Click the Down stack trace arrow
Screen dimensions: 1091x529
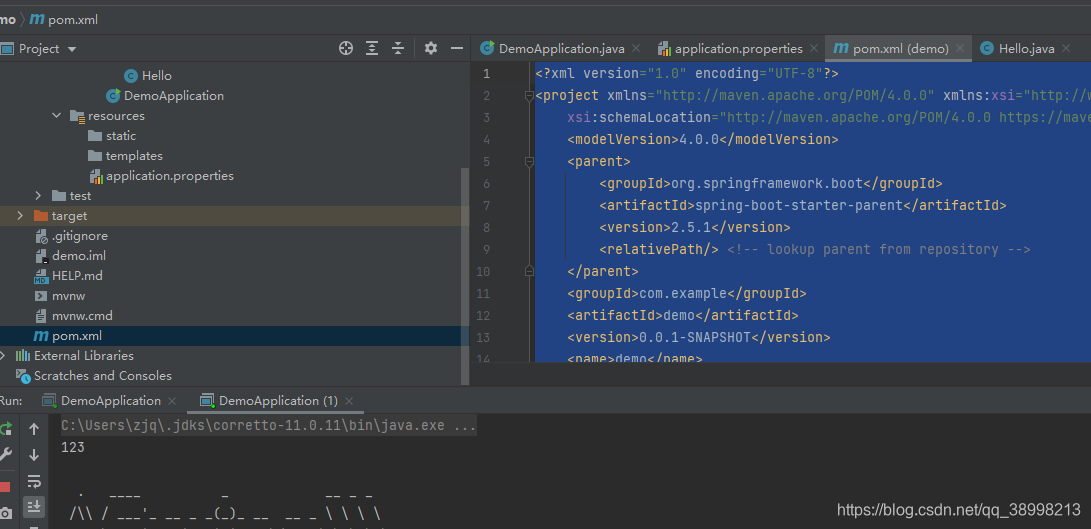[33, 455]
